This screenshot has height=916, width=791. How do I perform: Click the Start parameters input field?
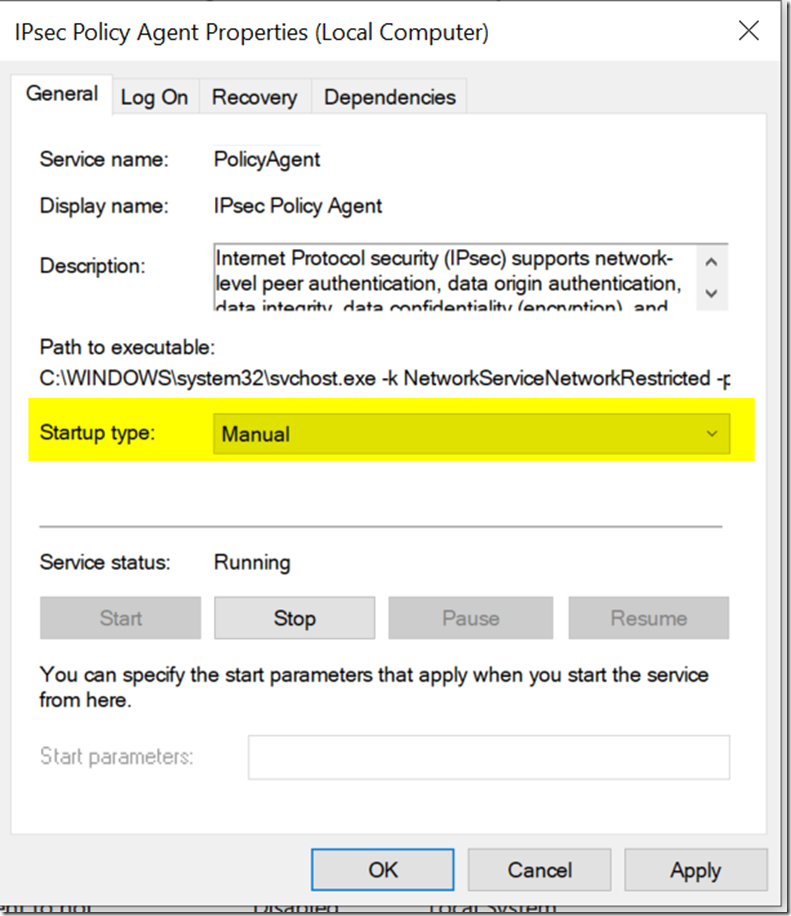pyautogui.click(x=488, y=757)
